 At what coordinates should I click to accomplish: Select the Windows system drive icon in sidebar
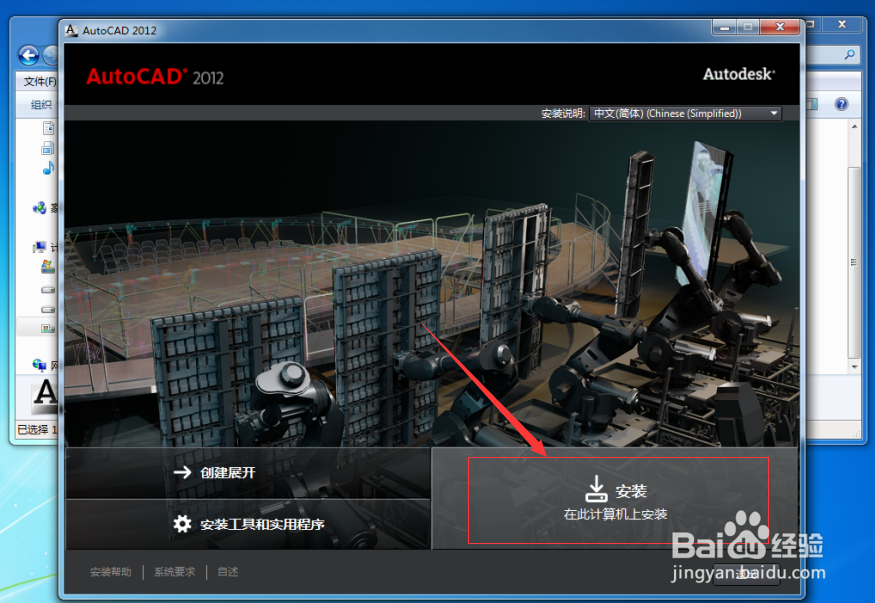coord(48,267)
